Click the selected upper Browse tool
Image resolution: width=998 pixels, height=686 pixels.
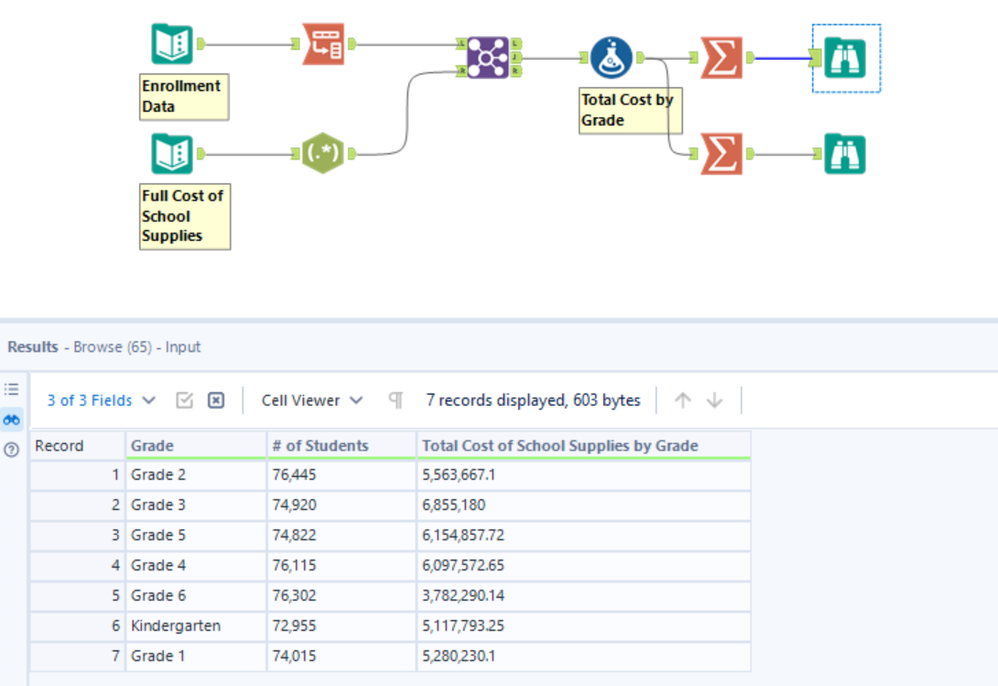(845, 58)
